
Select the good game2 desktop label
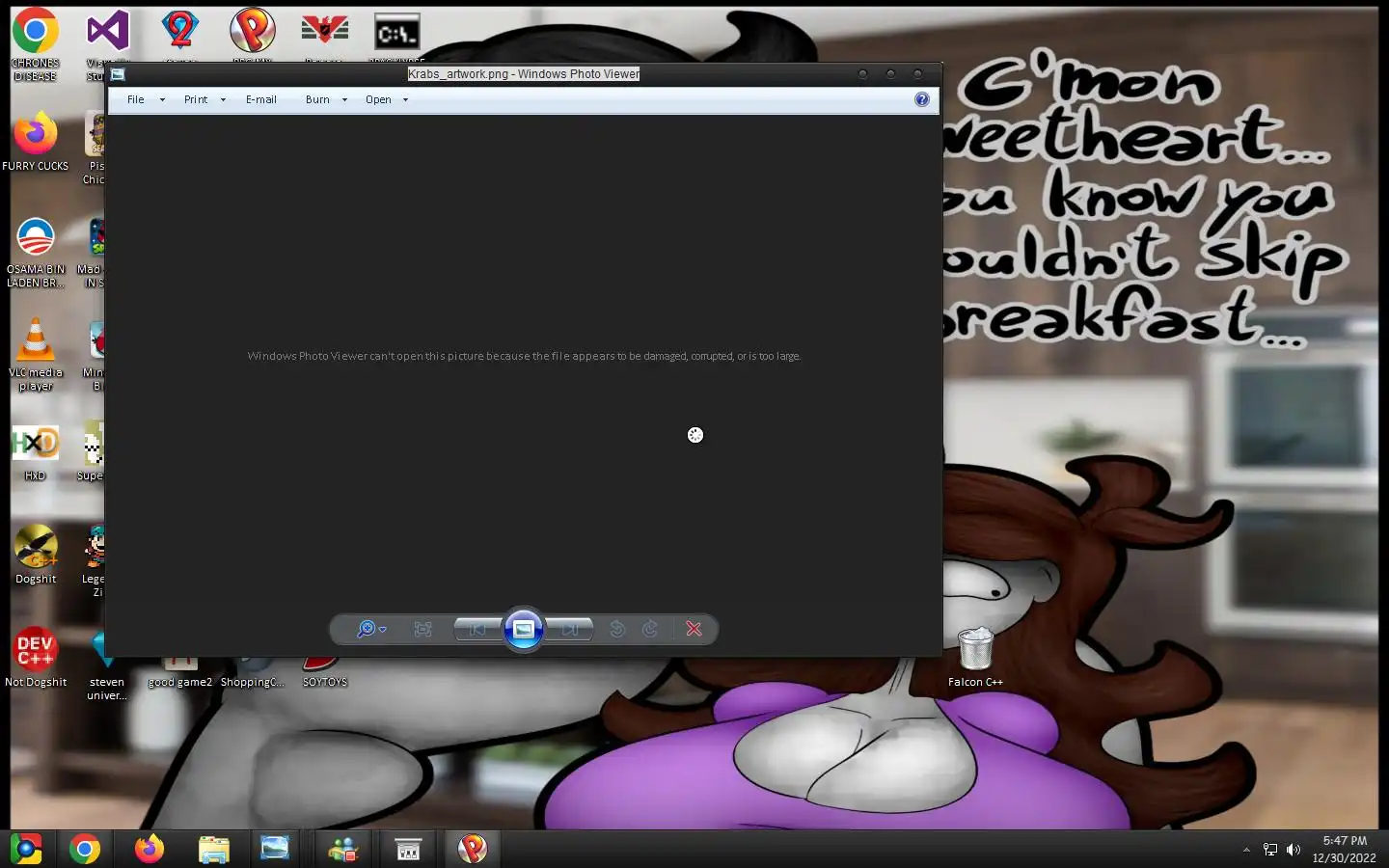tap(179, 682)
